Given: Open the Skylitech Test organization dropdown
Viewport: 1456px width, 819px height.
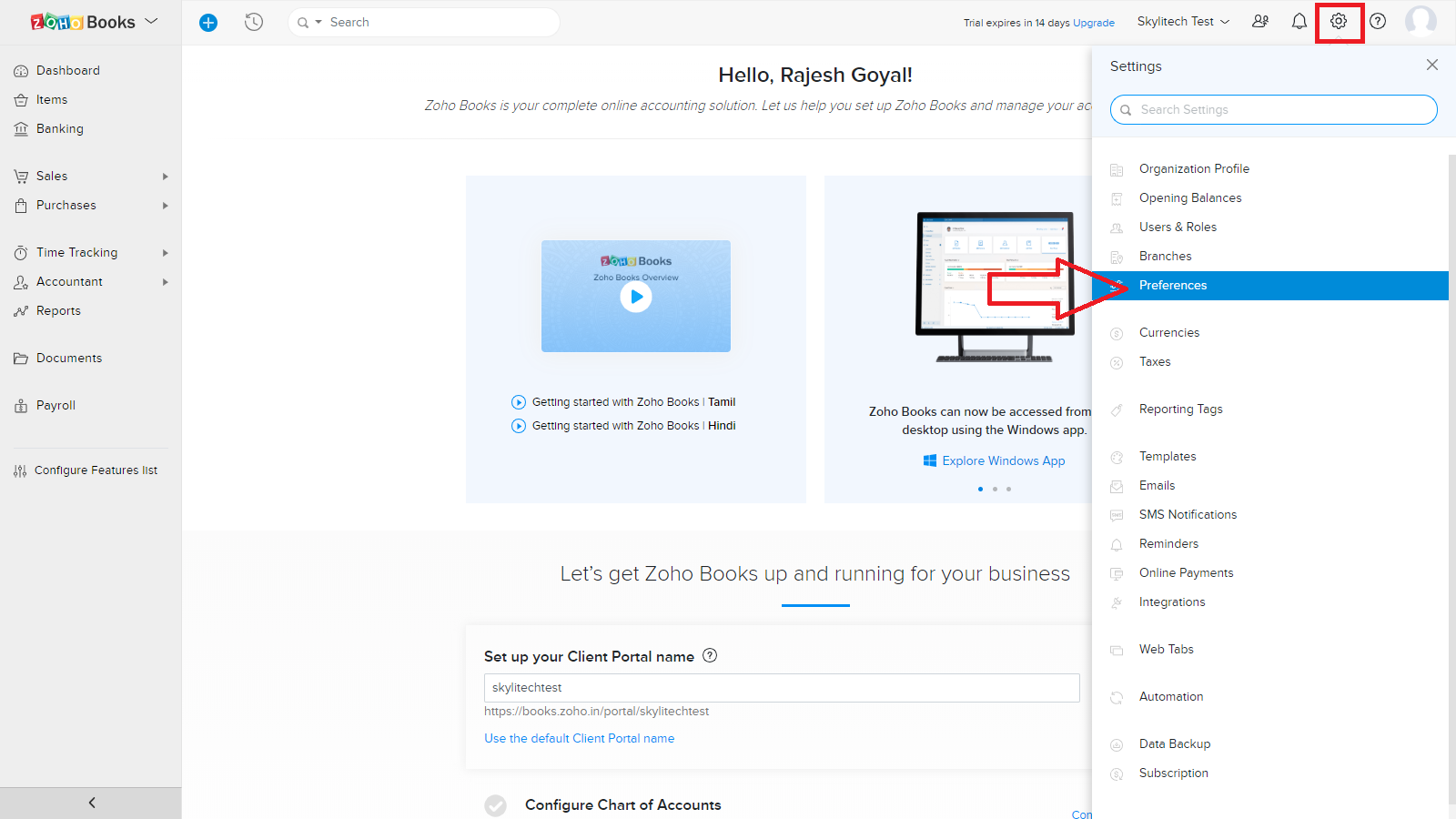Looking at the screenshot, I should 1183,21.
